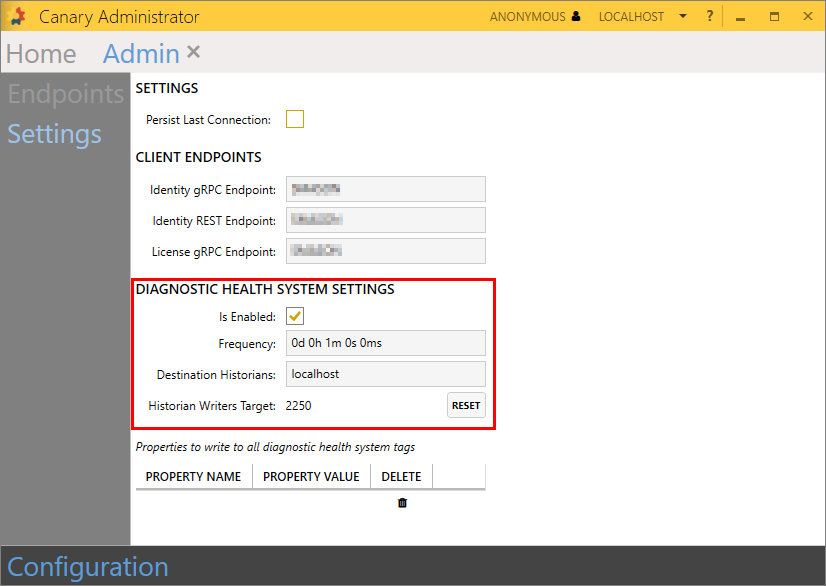Click the PROPERTY NAME column header
Image resolution: width=826 pixels, height=586 pixels.
193,476
